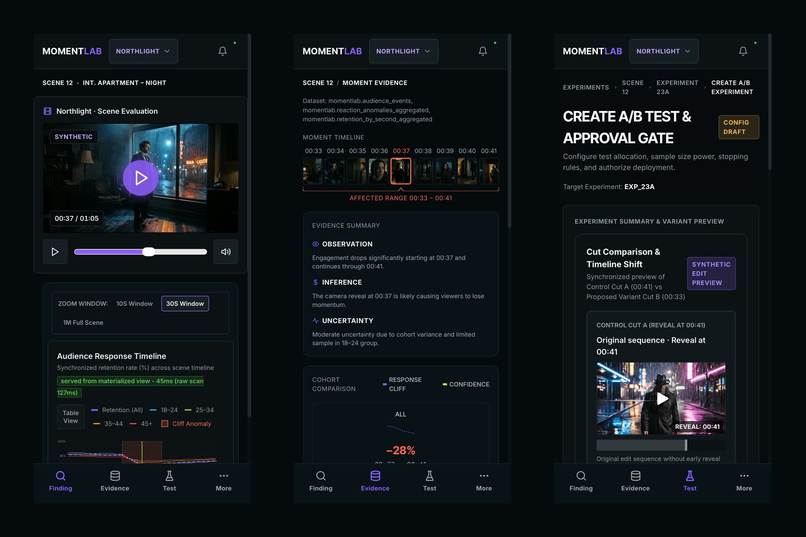The width and height of the screenshot is (806, 537).
Task: Open notifications bell on the Create A/B Test screen
Action: (x=743, y=51)
